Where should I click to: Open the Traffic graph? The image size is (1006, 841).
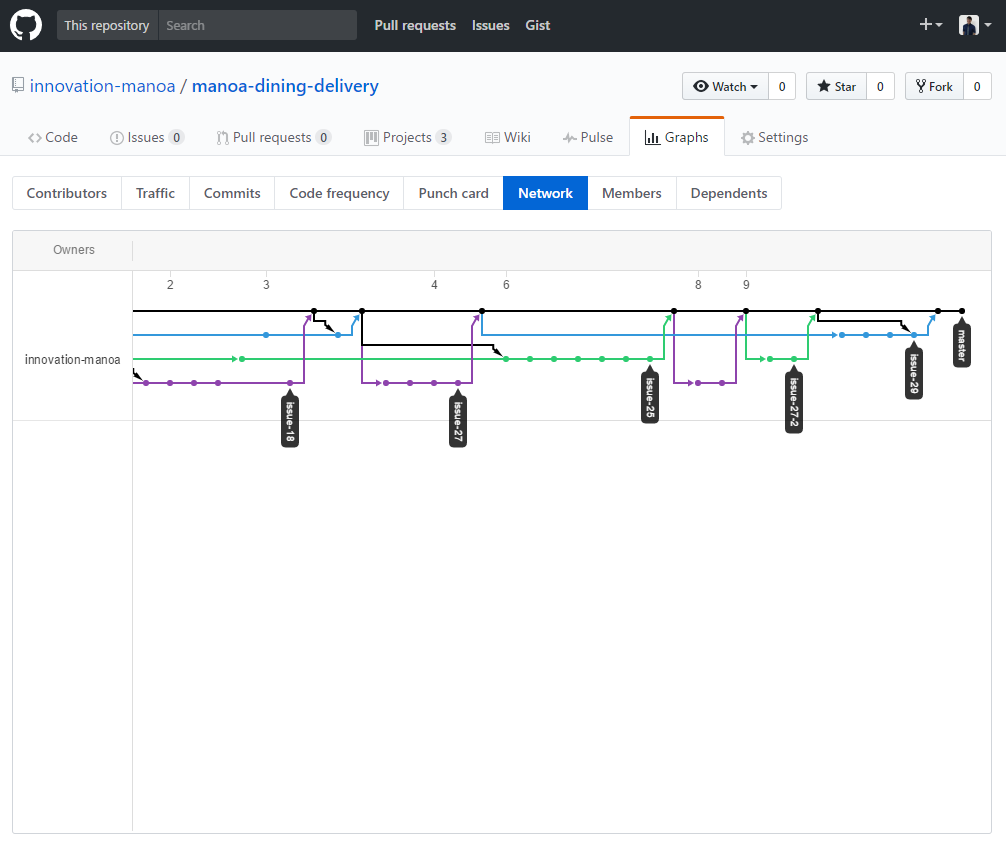click(155, 193)
